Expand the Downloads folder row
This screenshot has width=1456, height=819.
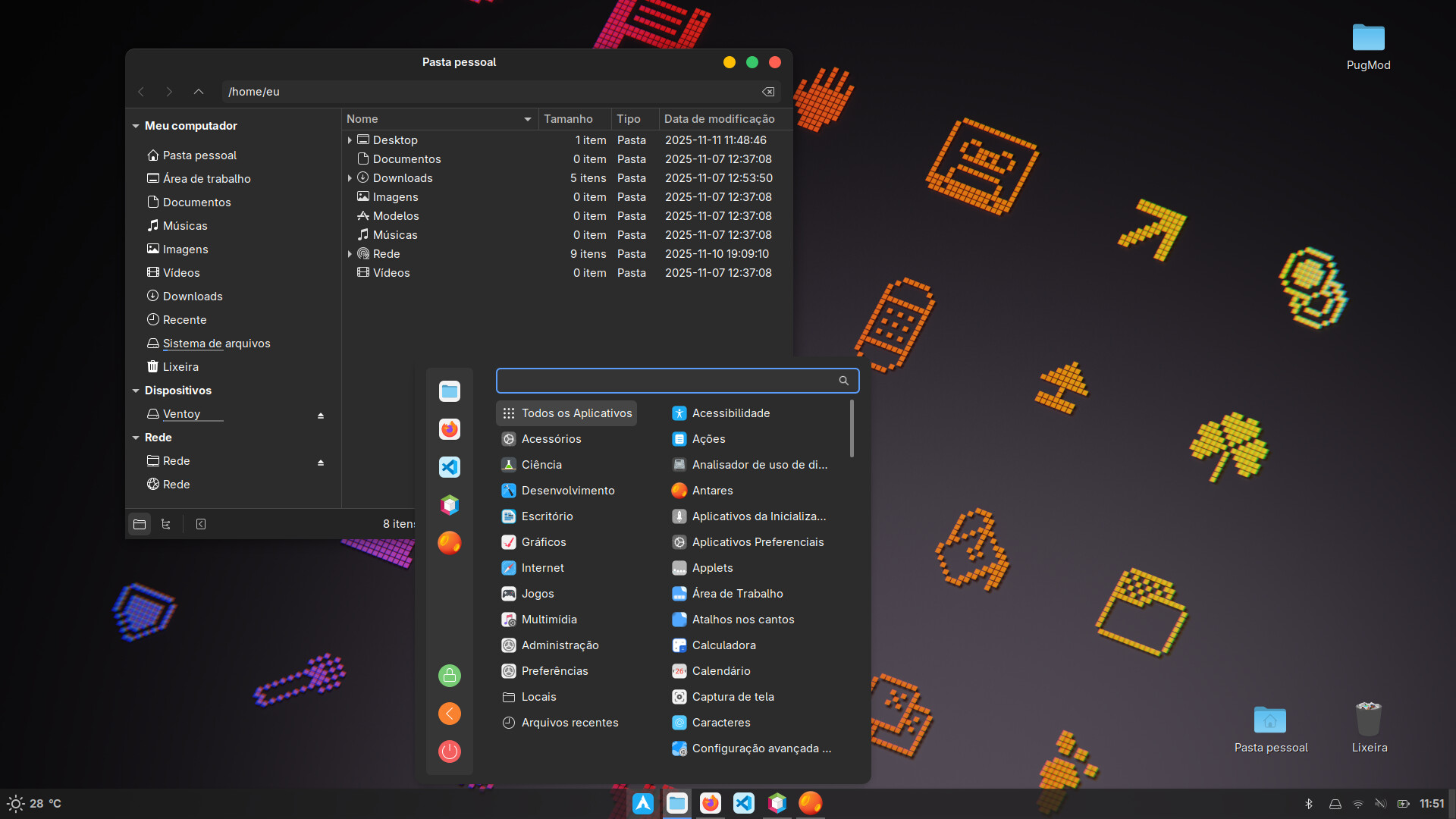pyautogui.click(x=350, y=178)
